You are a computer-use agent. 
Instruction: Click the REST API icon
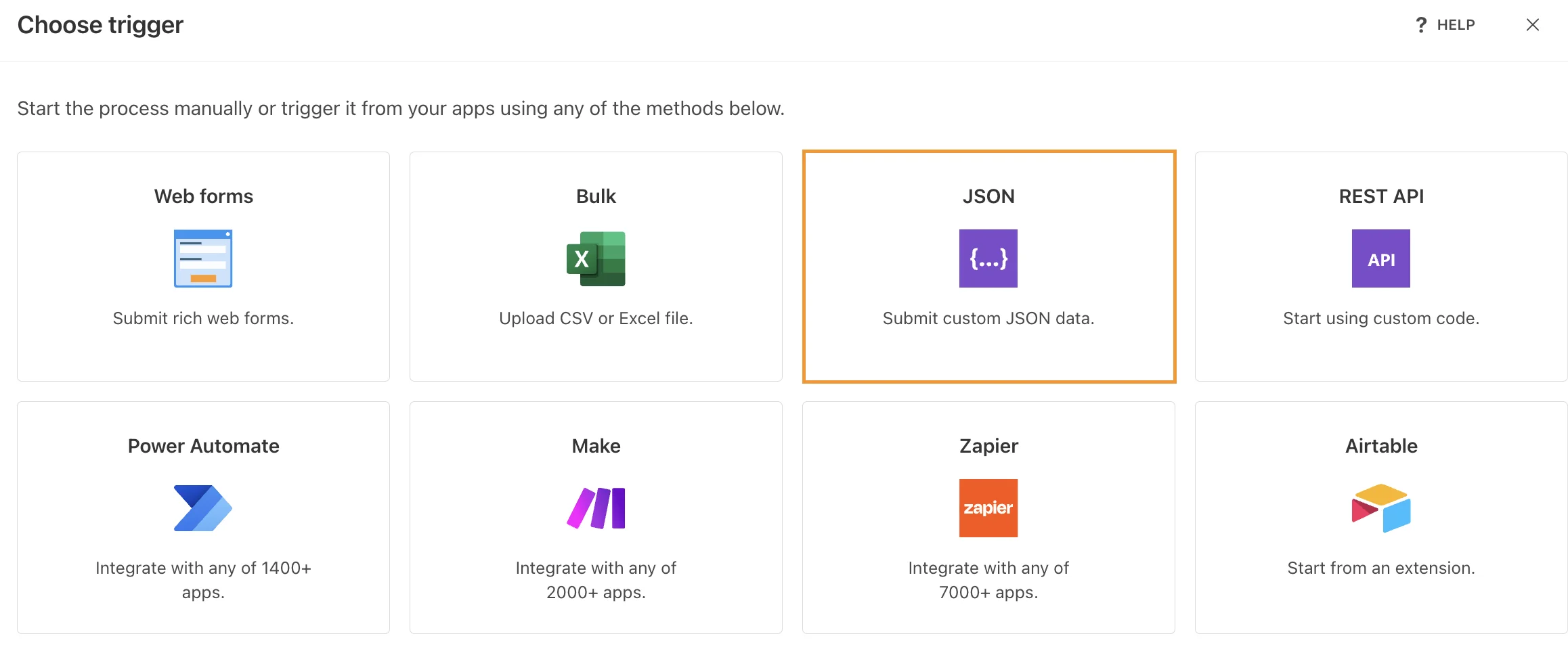1380,258
